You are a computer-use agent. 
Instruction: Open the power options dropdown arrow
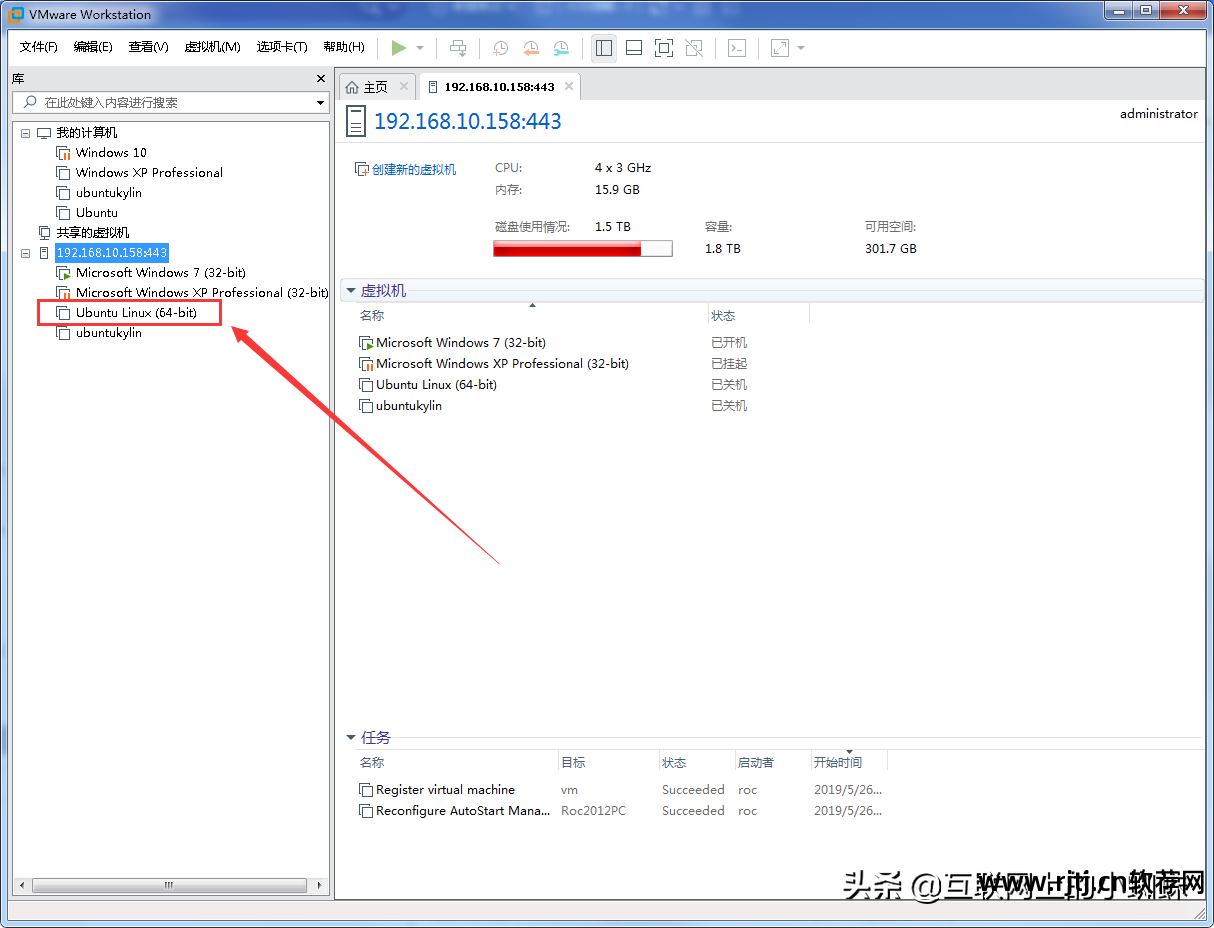coord(420,48)
